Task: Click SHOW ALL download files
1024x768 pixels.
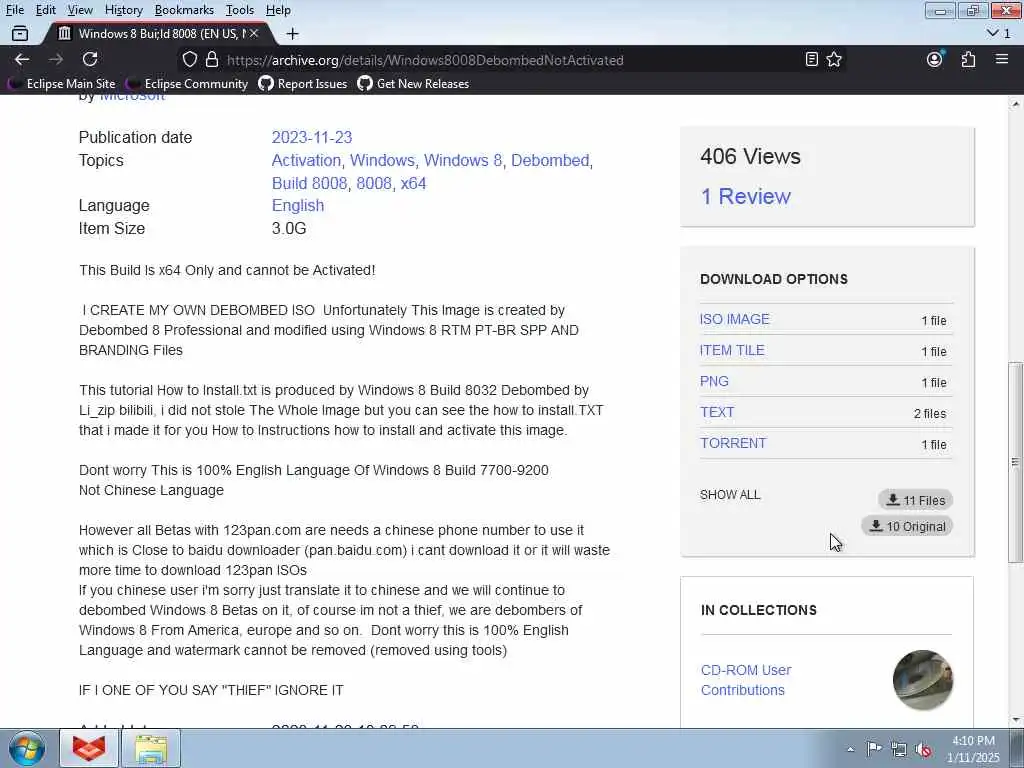Action: point(730,494)
